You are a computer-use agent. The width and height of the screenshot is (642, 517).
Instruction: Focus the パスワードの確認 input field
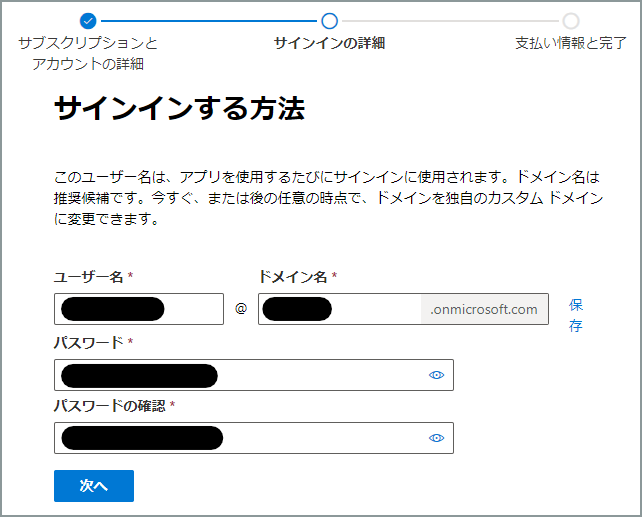tap(254, 438)
